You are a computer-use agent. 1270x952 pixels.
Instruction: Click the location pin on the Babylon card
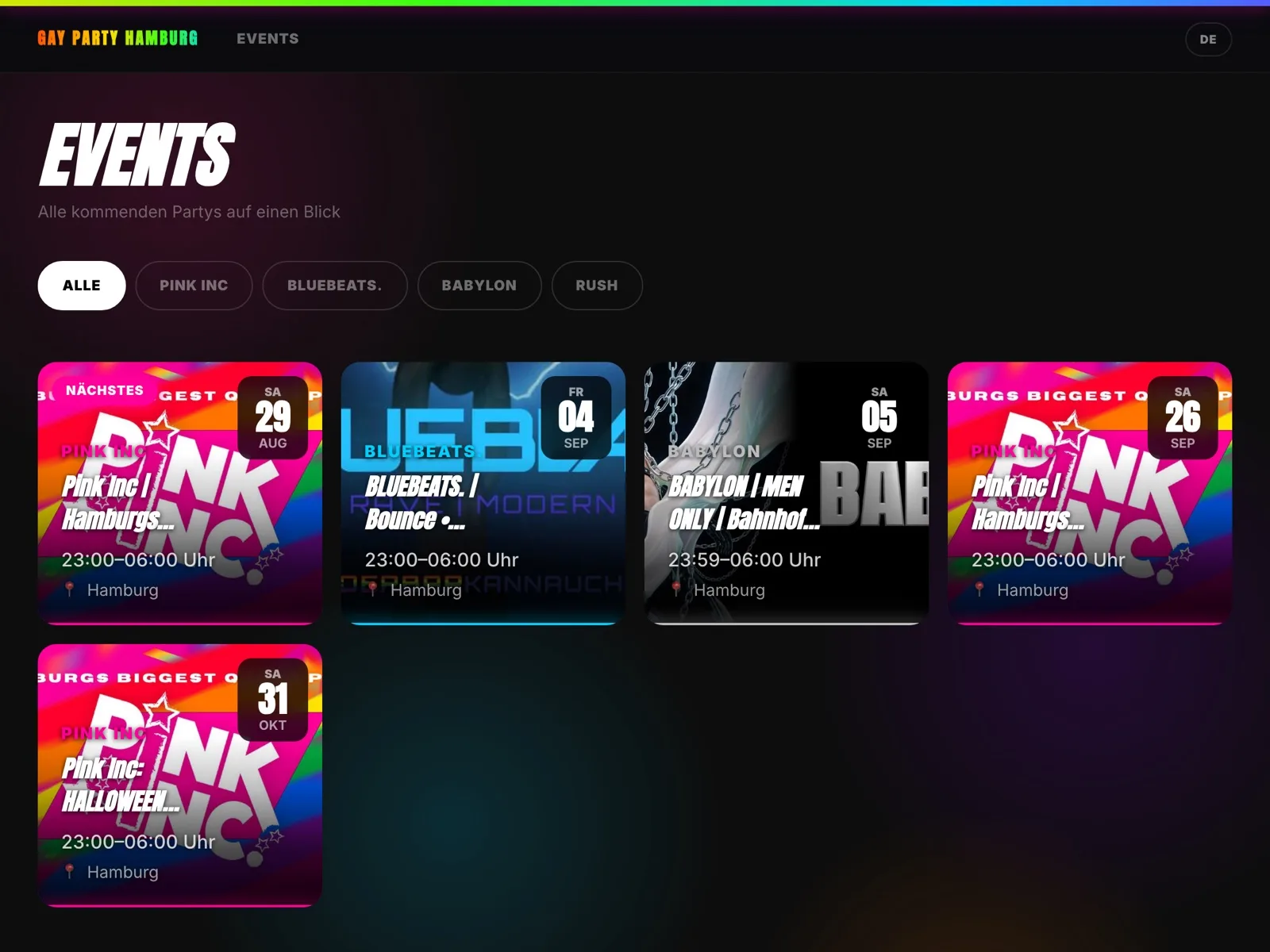676,589
